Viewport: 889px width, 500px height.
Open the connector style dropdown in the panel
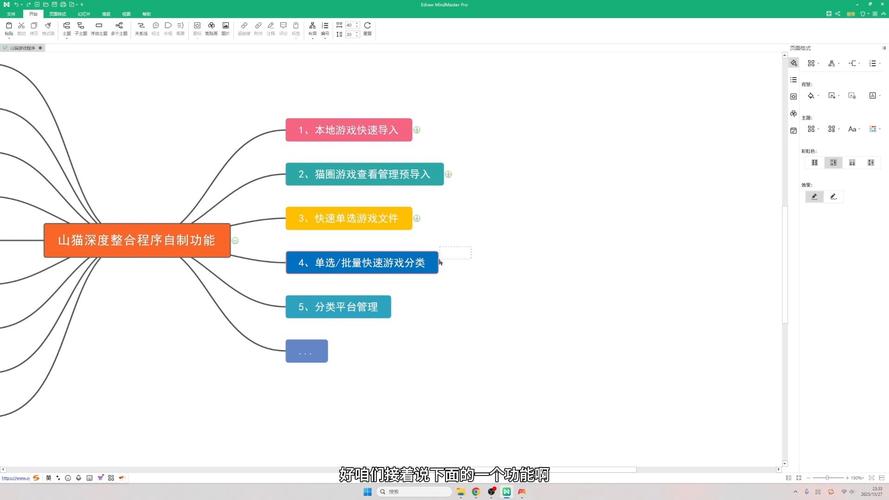coord(854,63)
